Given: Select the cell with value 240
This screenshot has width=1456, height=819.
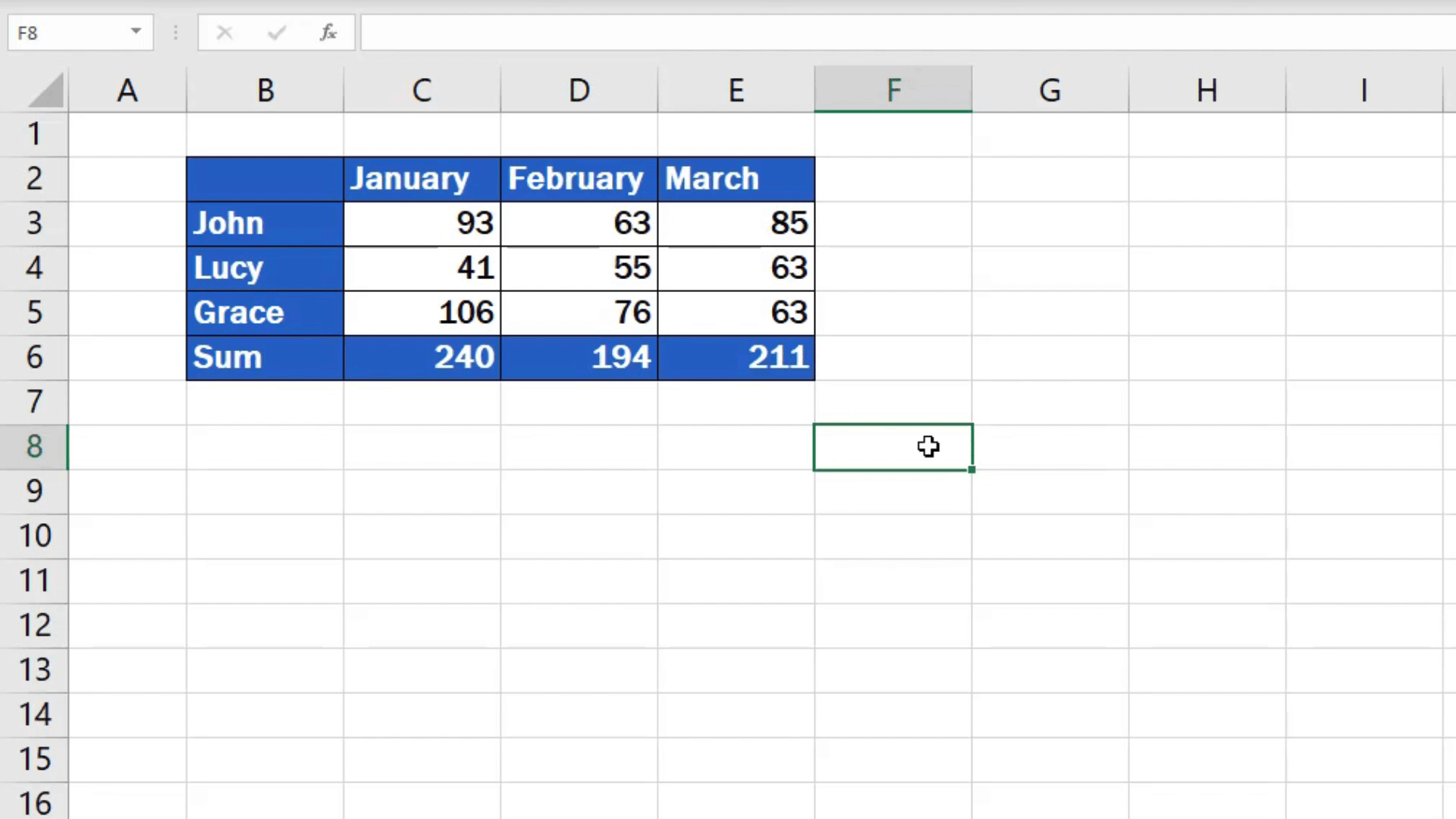Looking at the screenshot, I should [x=422, y=357].
